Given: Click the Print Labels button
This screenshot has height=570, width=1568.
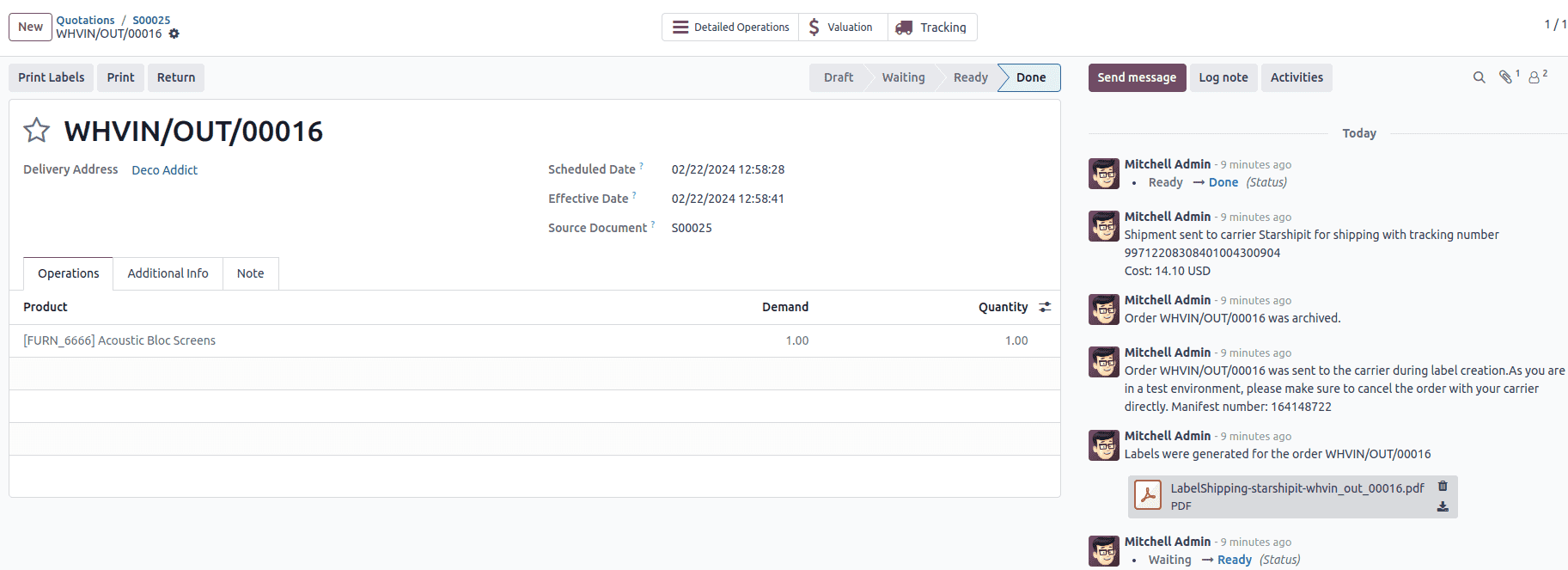Looking at the screenshot, I should [x=52, y=77].
